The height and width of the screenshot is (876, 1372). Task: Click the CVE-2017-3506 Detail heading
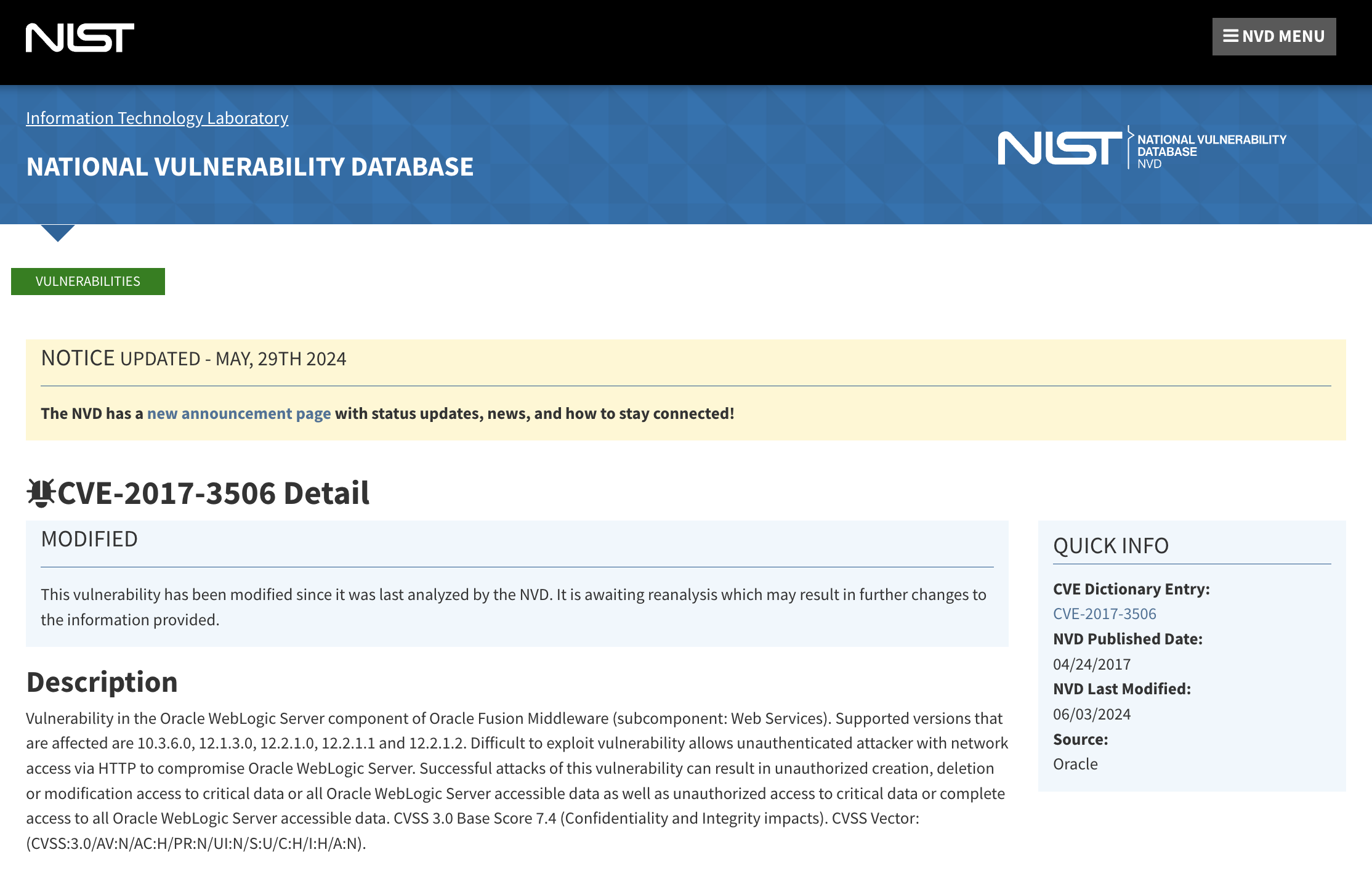coord(213,493)
